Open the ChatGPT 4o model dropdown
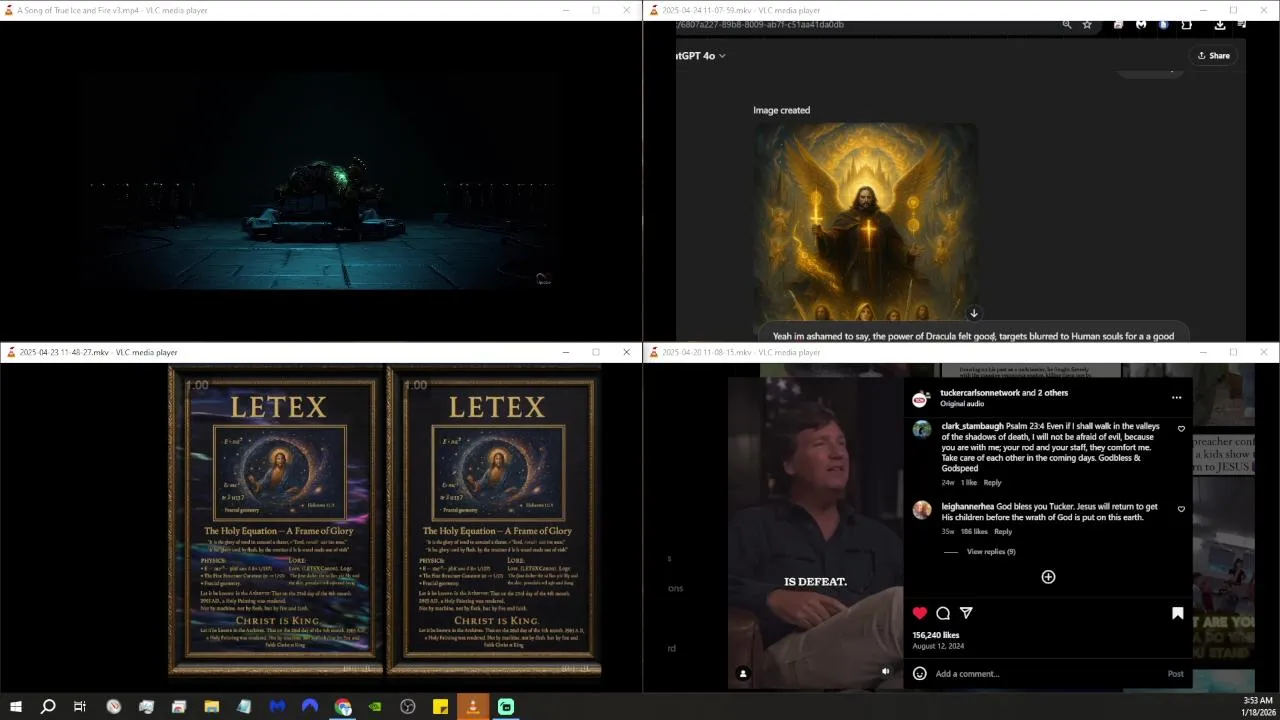This screenshot has height=720, width=1280. [x=700, y=56]
